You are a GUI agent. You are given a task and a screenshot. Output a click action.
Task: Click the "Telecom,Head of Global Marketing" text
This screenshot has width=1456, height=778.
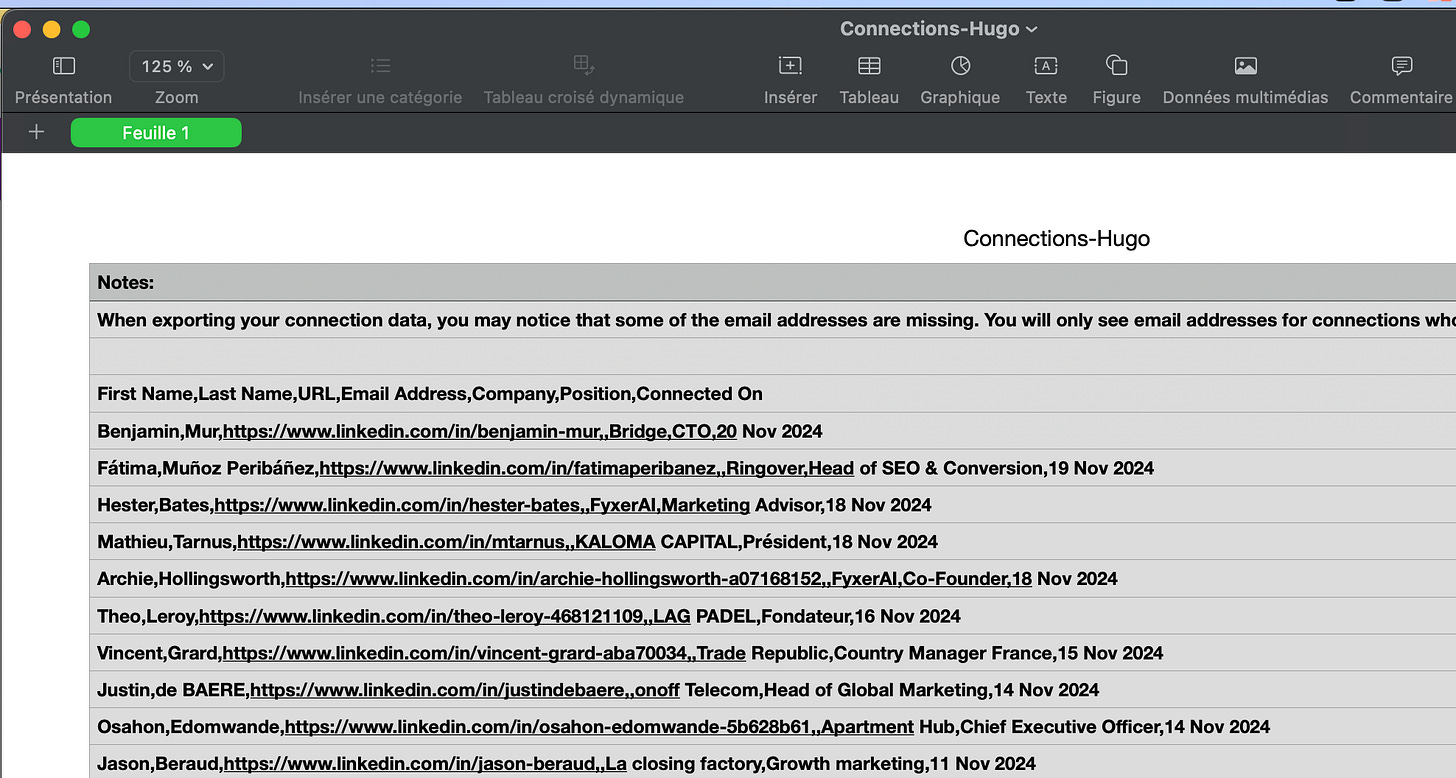pos(837,691)
